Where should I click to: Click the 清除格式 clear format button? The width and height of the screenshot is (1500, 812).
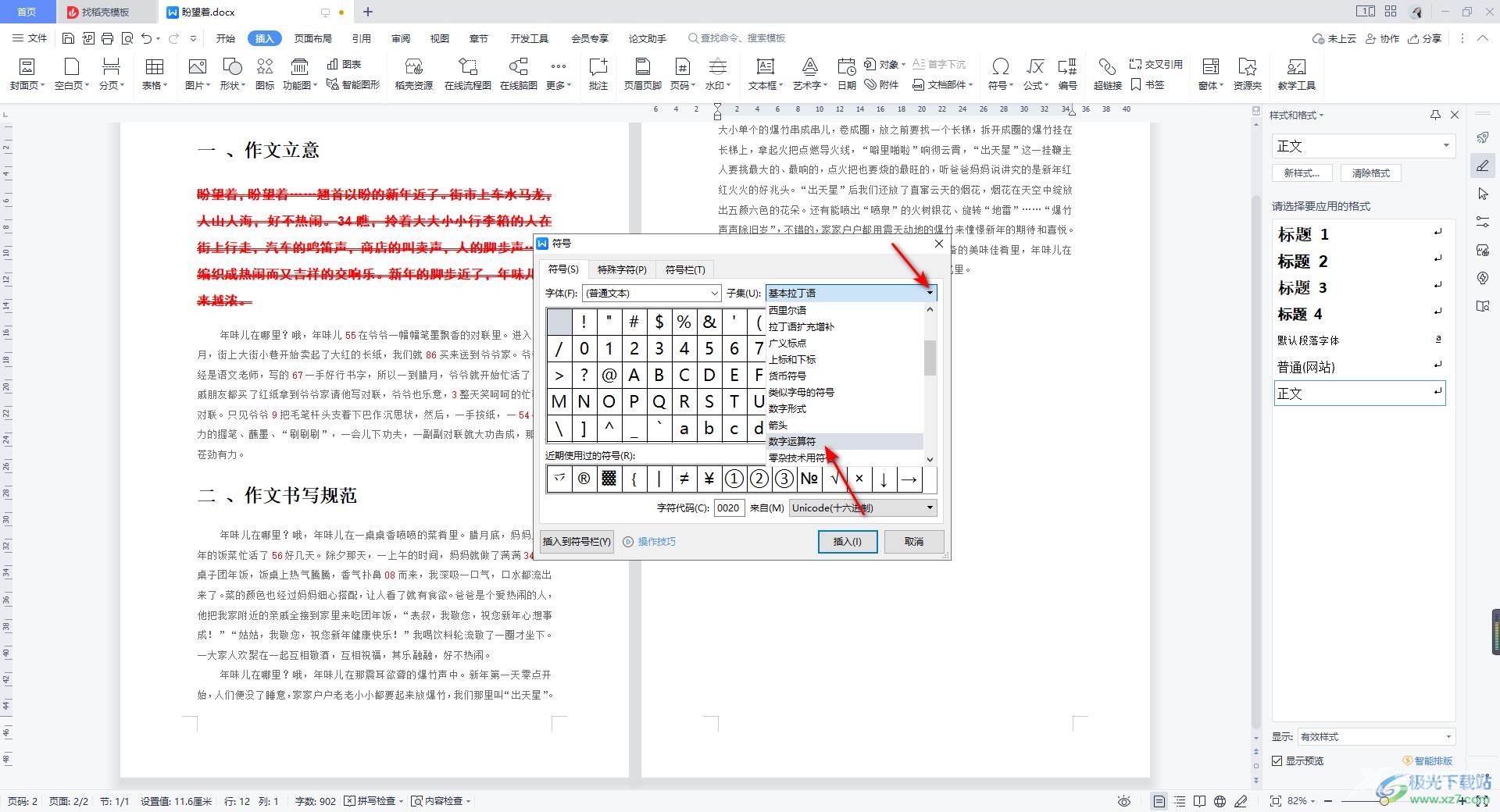coord(1371,173)
